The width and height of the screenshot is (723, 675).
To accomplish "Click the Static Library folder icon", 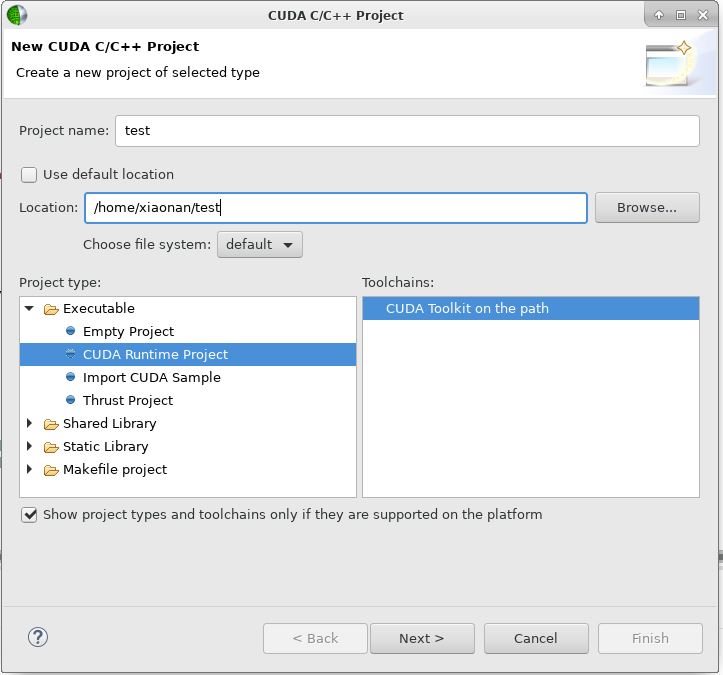I will (x=51, y=447).
